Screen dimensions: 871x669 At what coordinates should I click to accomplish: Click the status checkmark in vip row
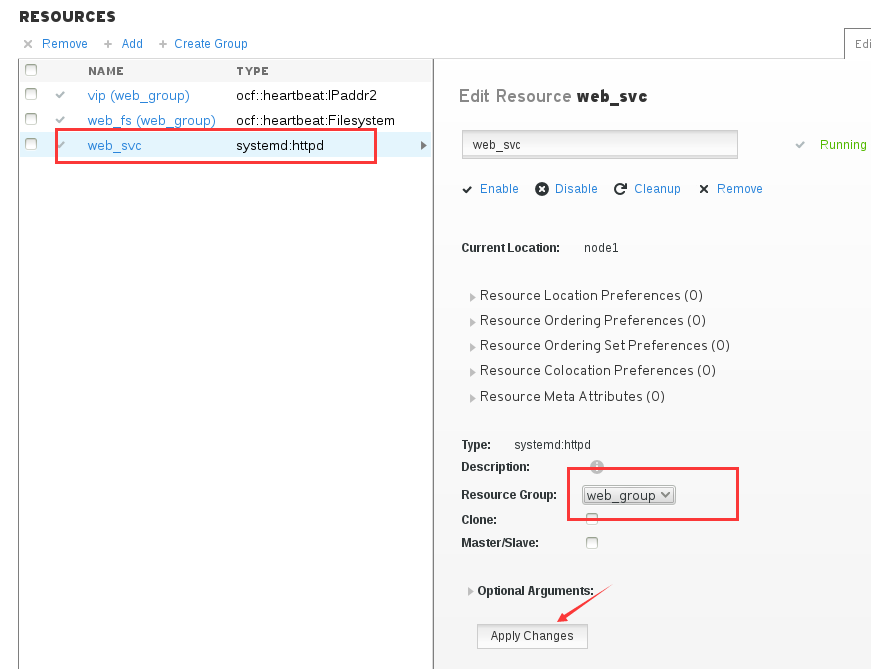click(x=60, y=95)
